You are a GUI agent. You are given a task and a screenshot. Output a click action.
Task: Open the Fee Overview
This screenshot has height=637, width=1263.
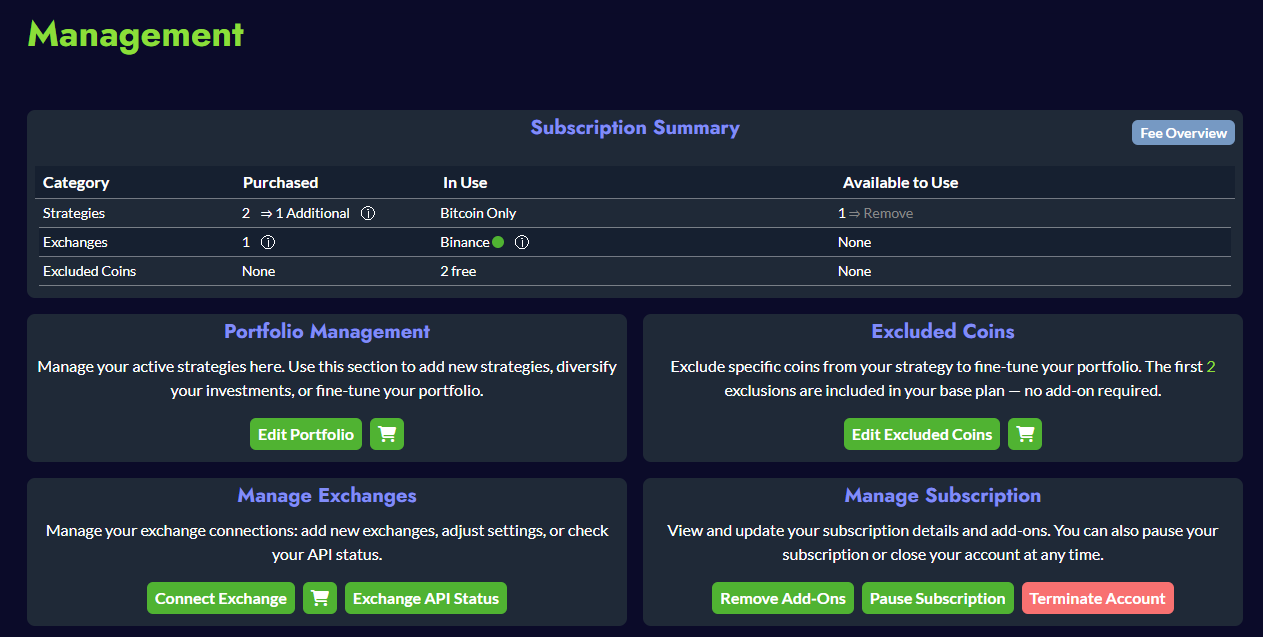point(1183,133)
